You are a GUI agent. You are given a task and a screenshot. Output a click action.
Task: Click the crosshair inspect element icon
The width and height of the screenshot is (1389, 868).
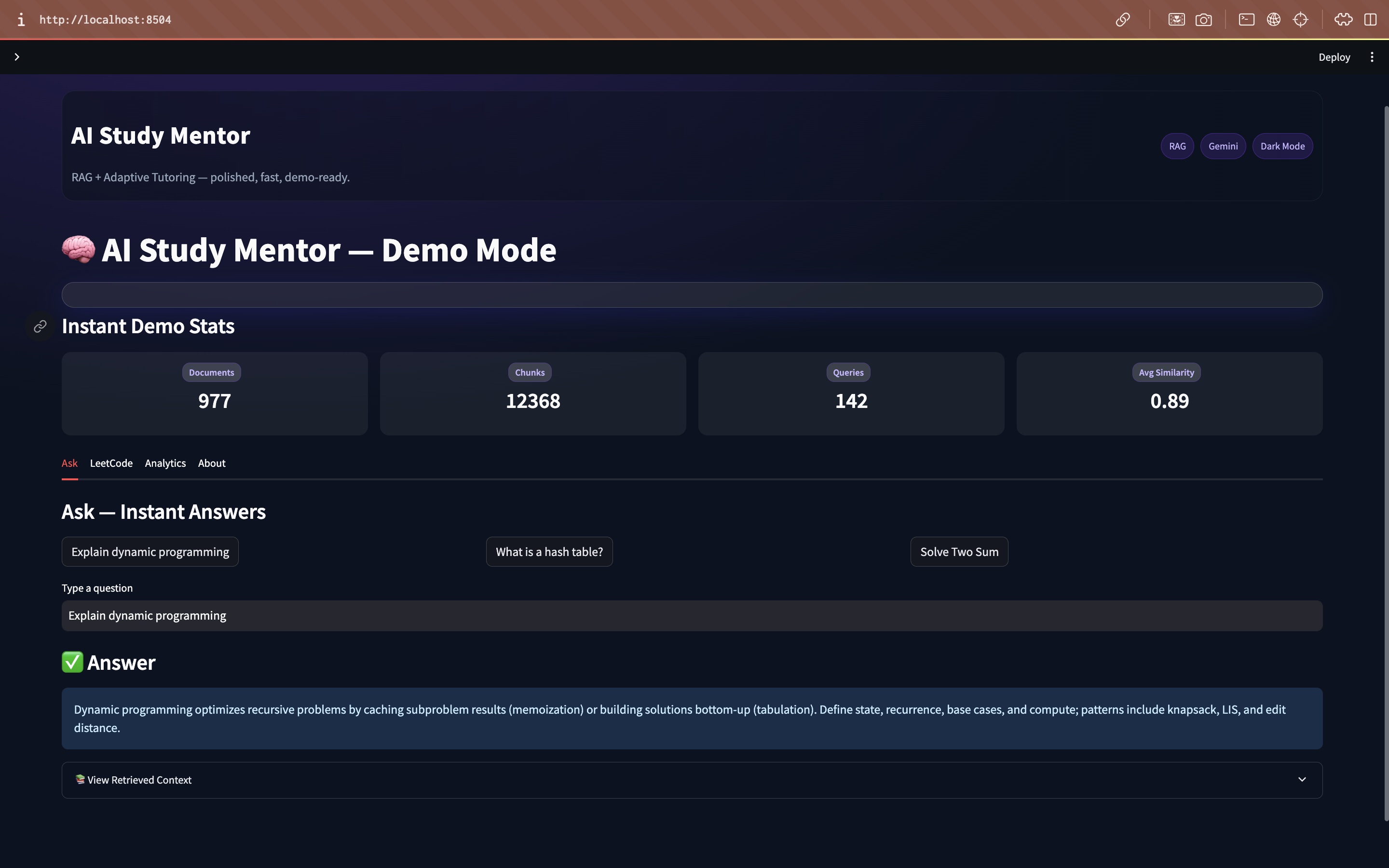(1301, 19)
